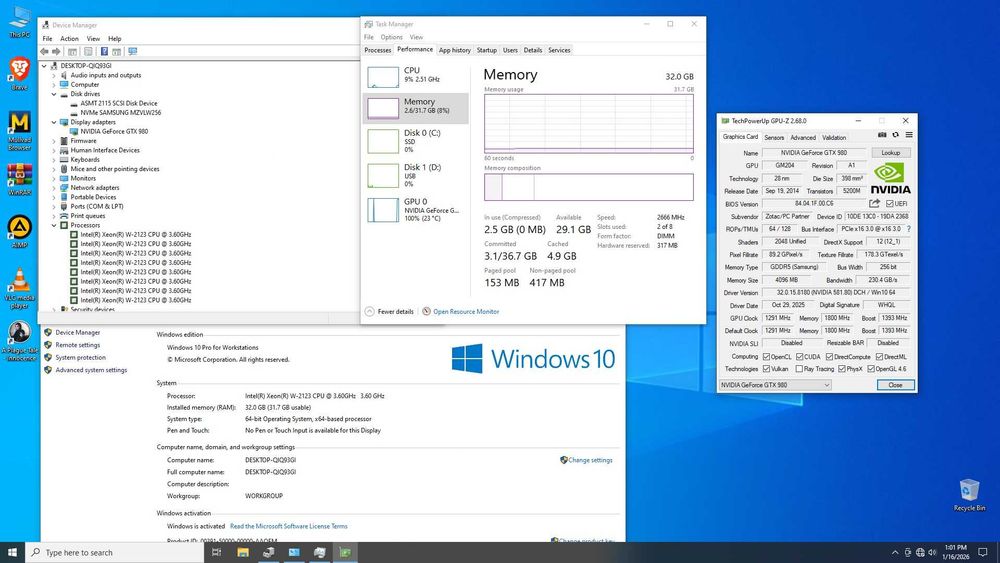Open A Plague Tale Innocence desktop shortcut
1000x563 pixels.
click(x=19, y=341)
